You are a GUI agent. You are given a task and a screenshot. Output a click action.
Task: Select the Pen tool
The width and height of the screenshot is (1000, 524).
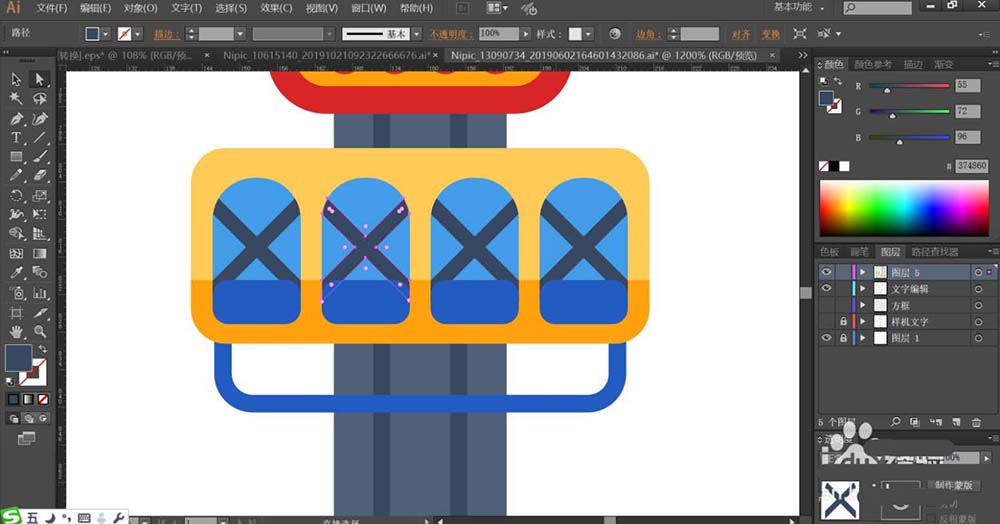point(17,118)
